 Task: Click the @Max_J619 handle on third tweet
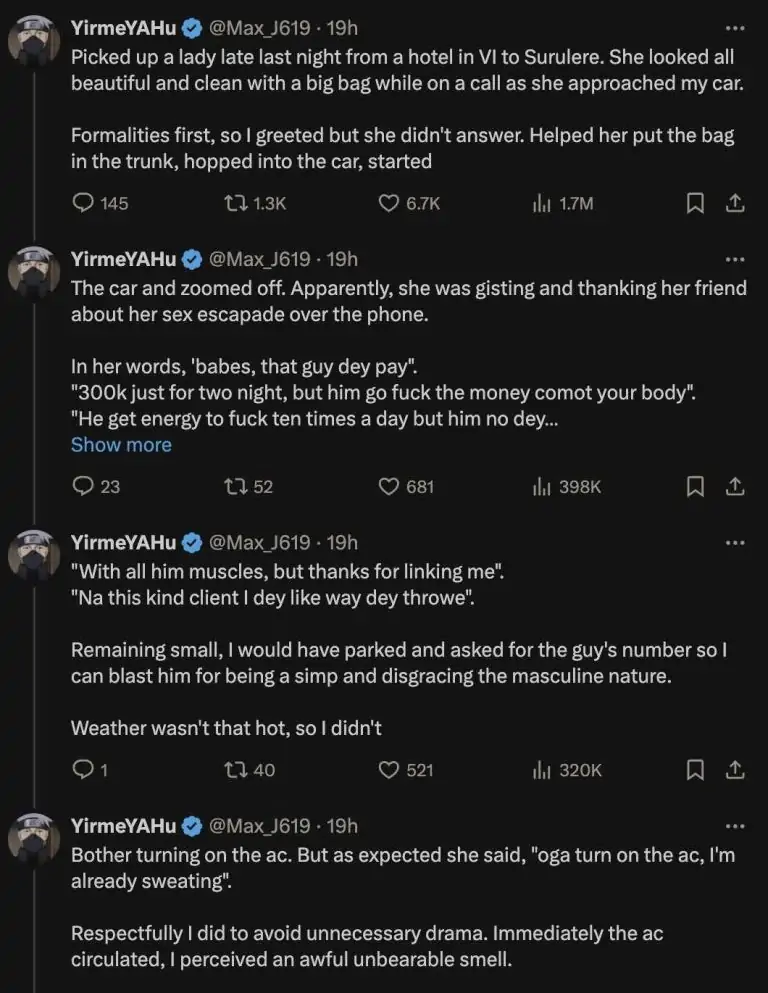259,543
